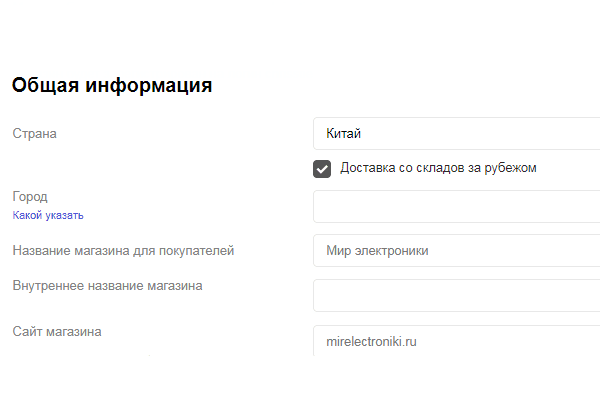Click the Сайт магазина label
Image resolution: width=600 pixels, height=420 pixels.
pos(57,331)
